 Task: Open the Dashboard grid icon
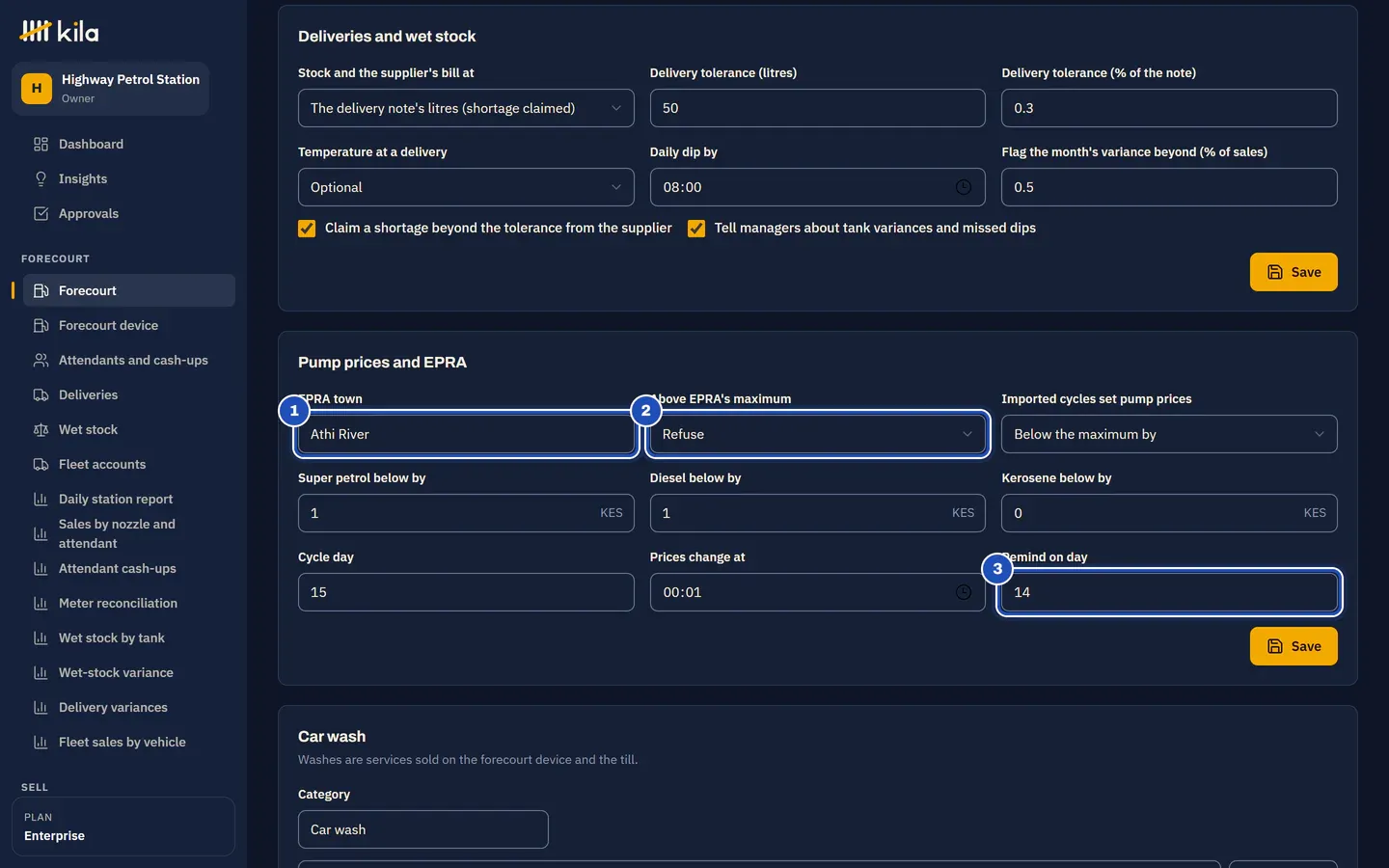coord(41,144)
